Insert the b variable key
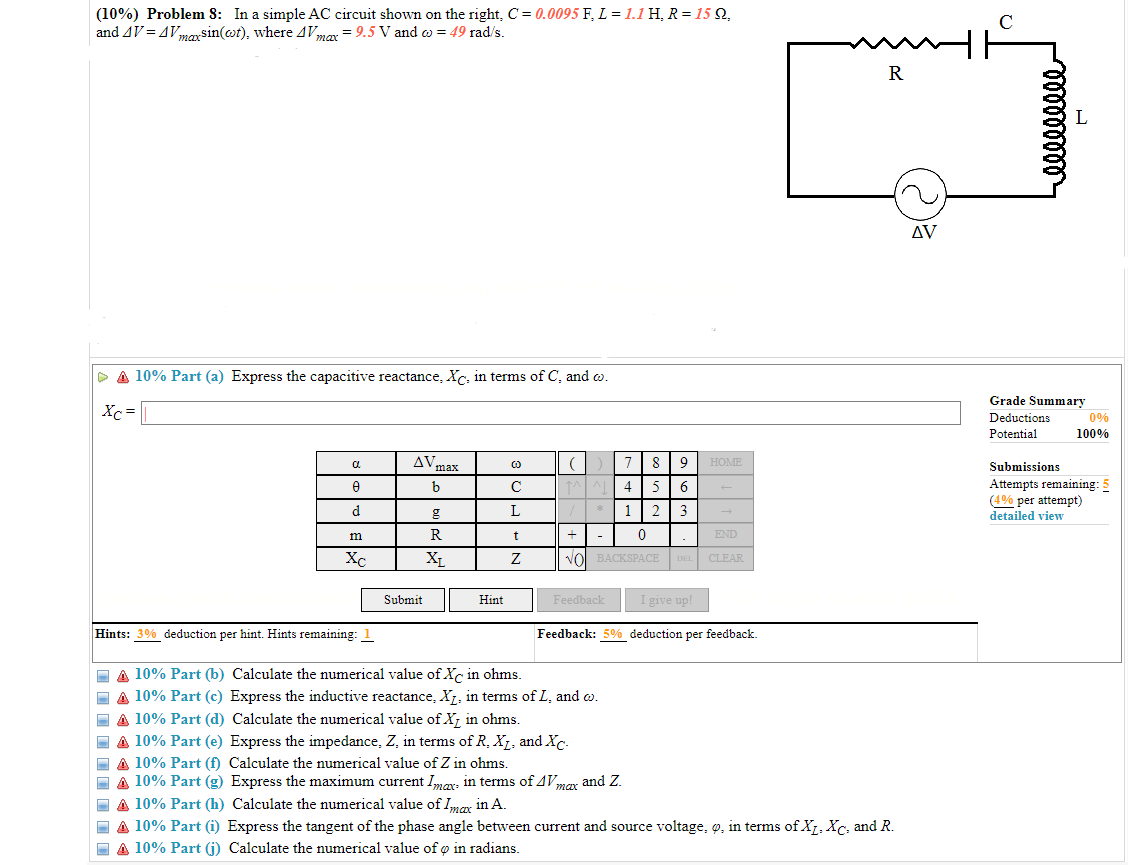The width and height of the screenshot is (1135, 865). 436,487
